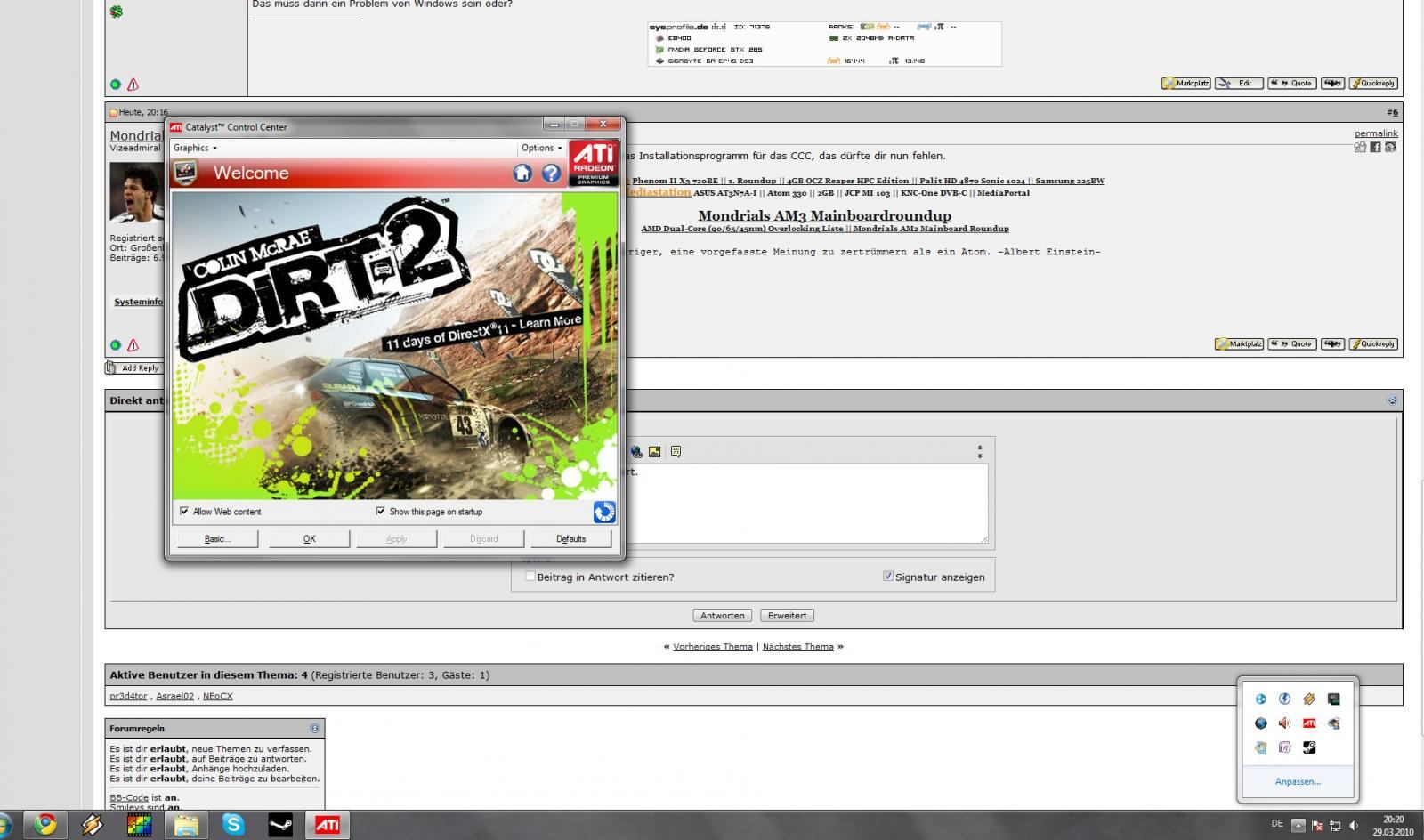Image resolution: width=1424 pixels, height=840 pixels.
Task: Collapse the Forumregeln box
Action: (x=314, y=728)
